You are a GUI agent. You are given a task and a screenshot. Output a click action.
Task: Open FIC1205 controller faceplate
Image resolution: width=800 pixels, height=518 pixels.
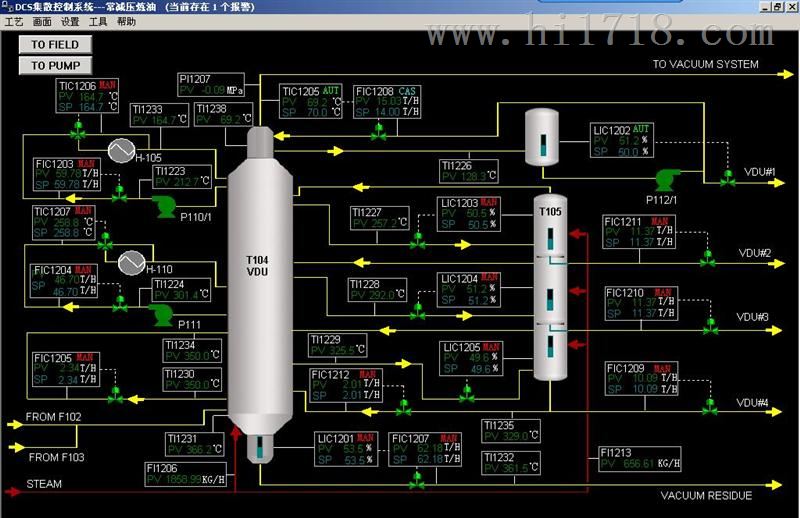pyautogui.click(x=65, y=368)
